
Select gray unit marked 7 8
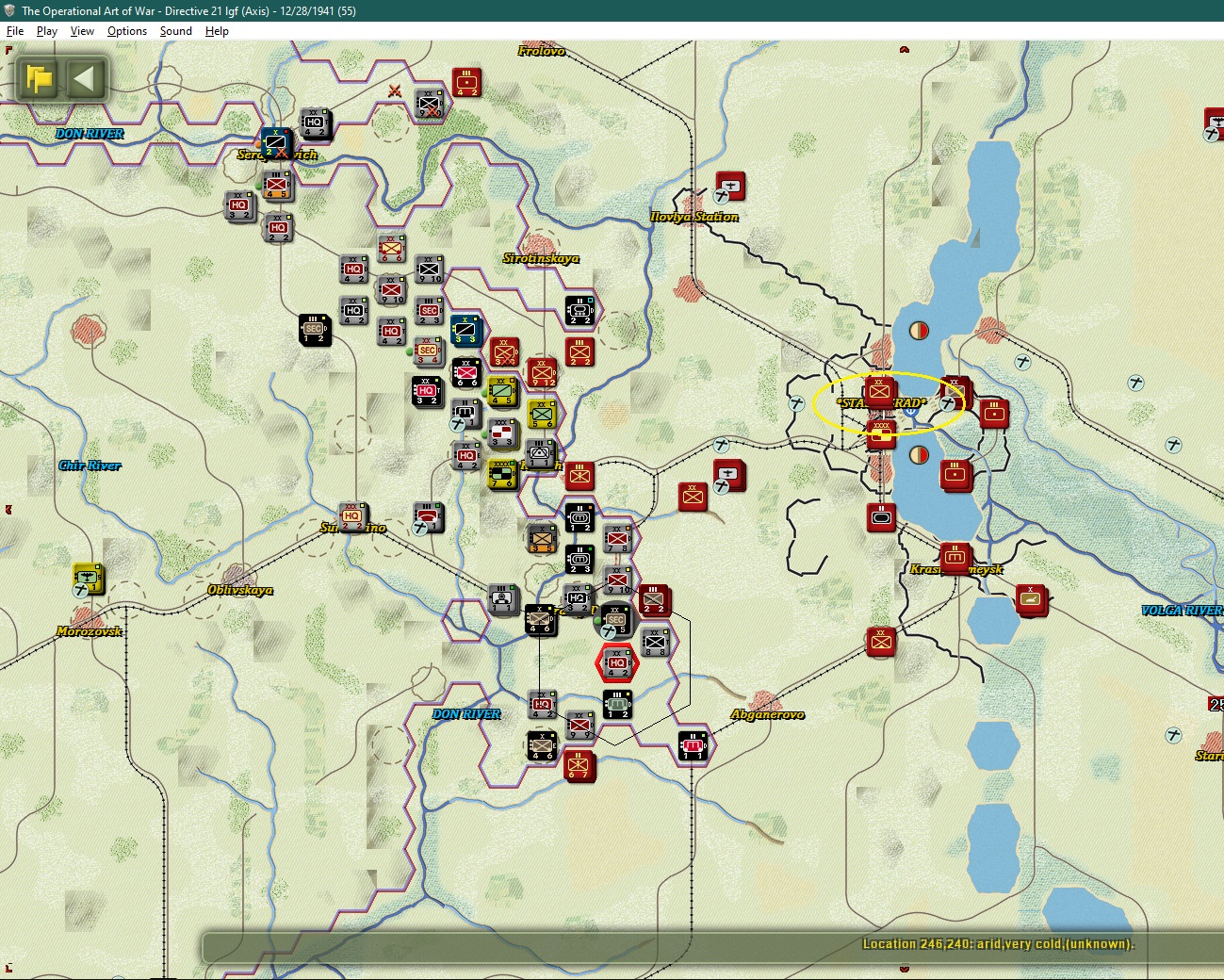(x=617, y=538)
